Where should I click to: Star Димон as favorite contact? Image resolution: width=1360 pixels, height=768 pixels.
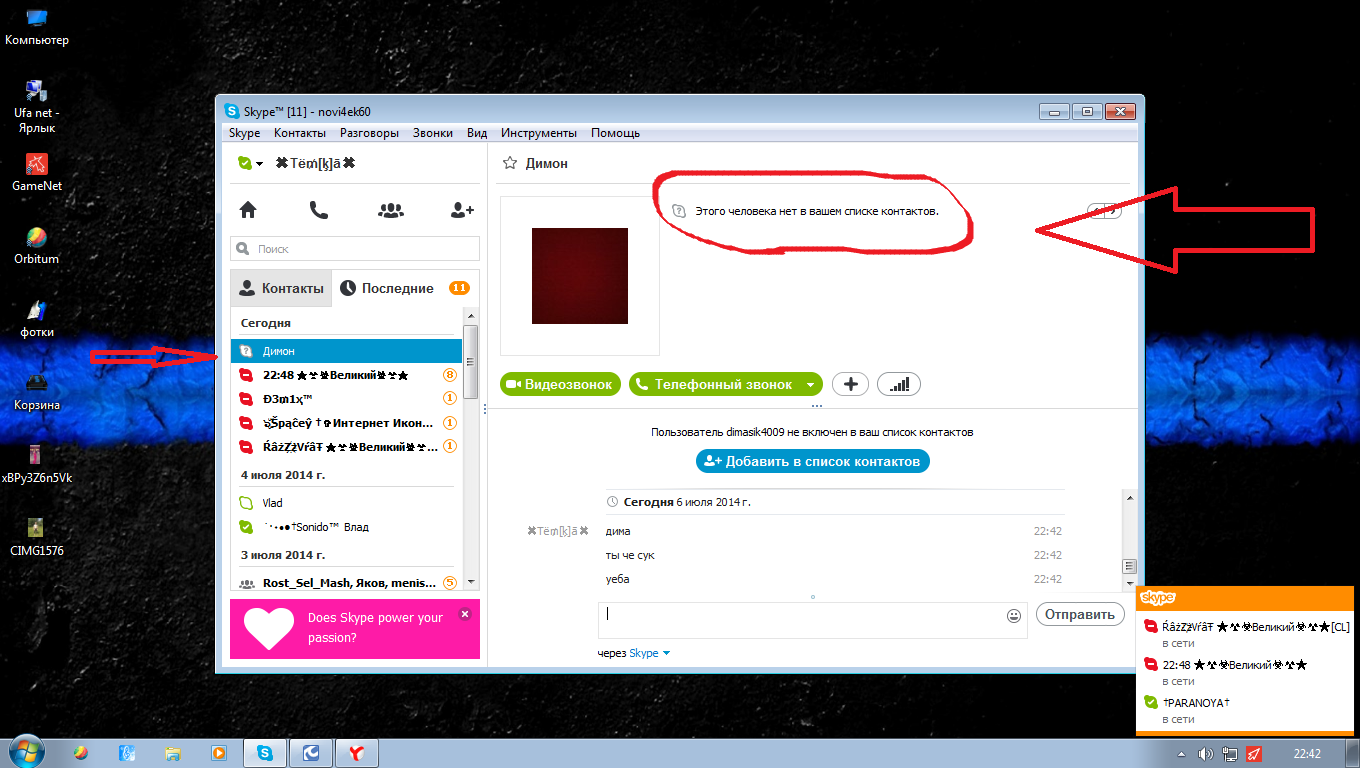tap(510, 163)
